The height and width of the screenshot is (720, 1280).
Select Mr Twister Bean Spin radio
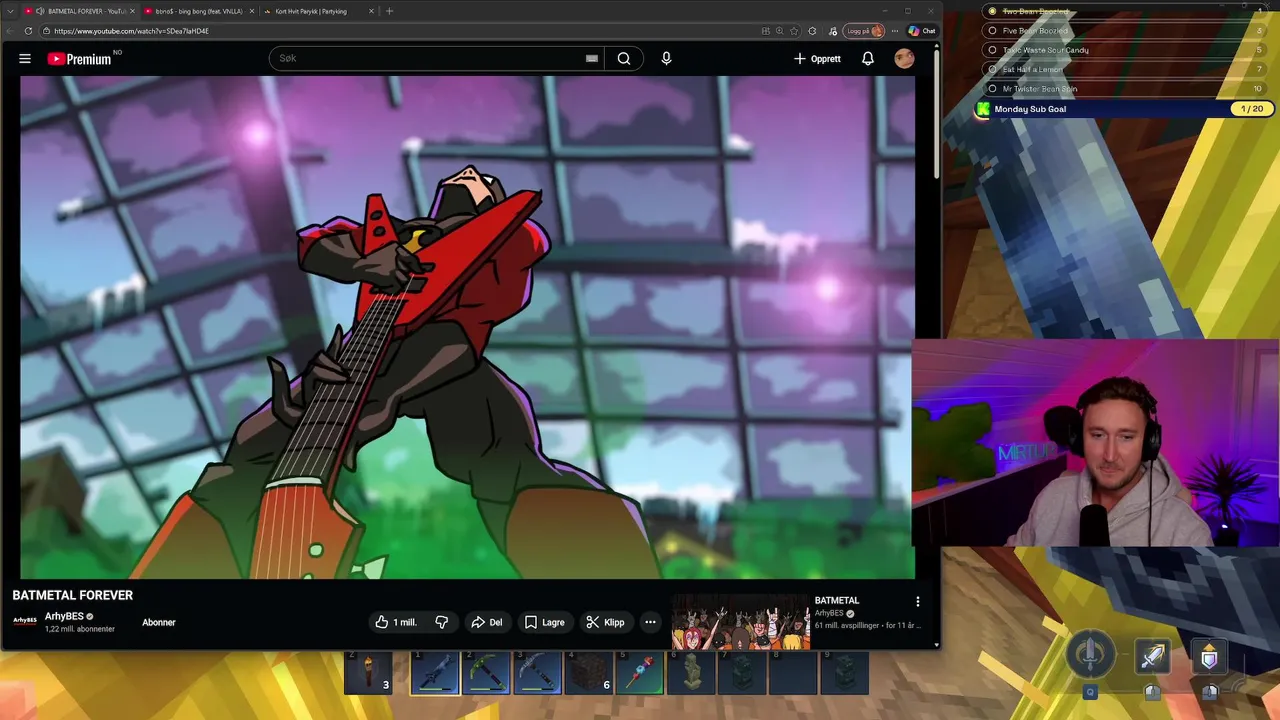992,89
